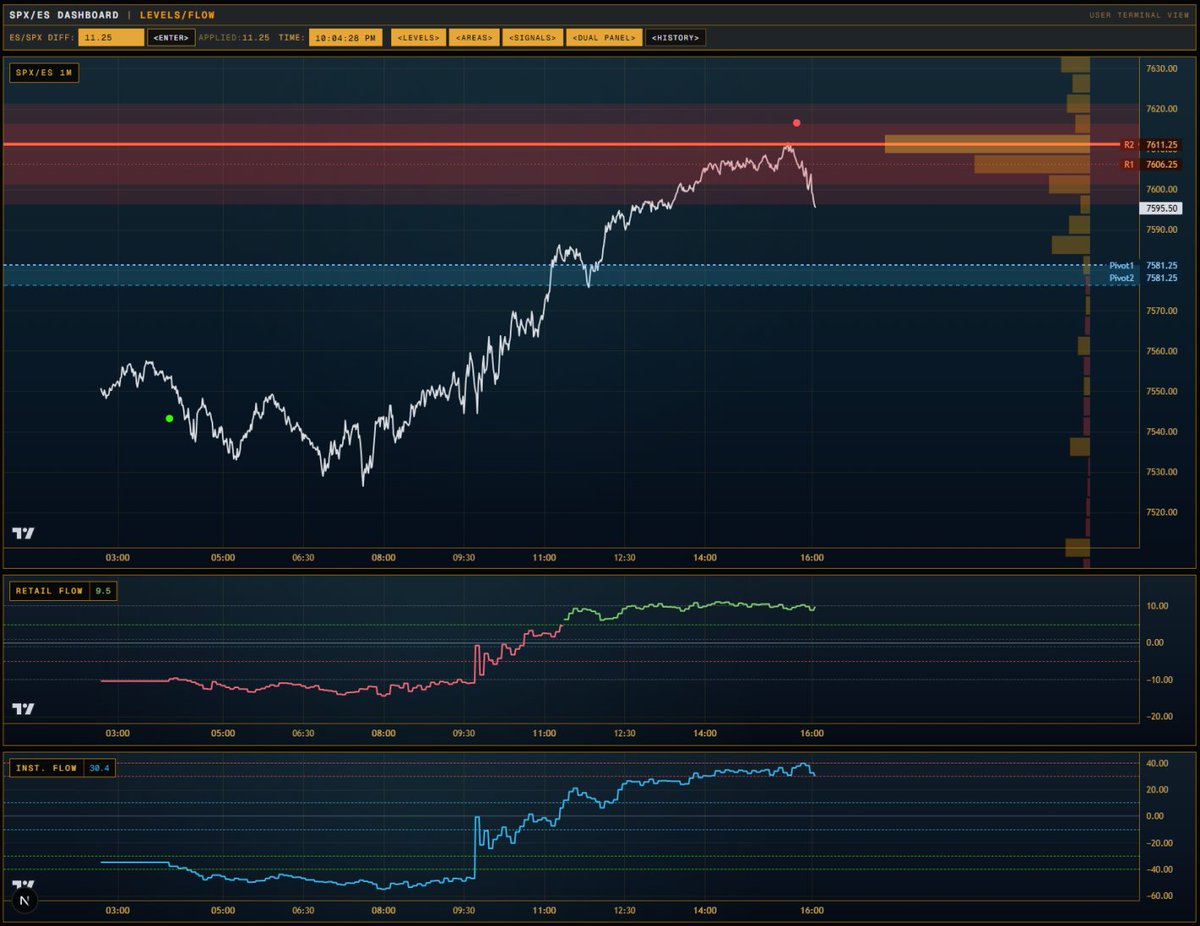Click the RETAIL FLOW panel label
Image resolution: width=1200 pixels, height=926 pixels.
coord(49,591)
